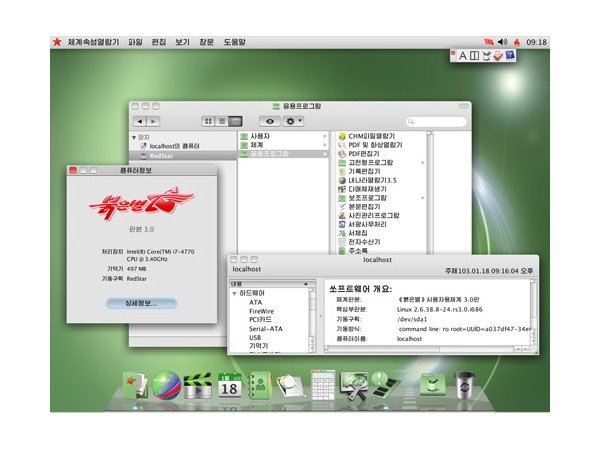This screenshot has width=600, height=450.
Task: Open the gear action dropdown
Action: [293, 121]
